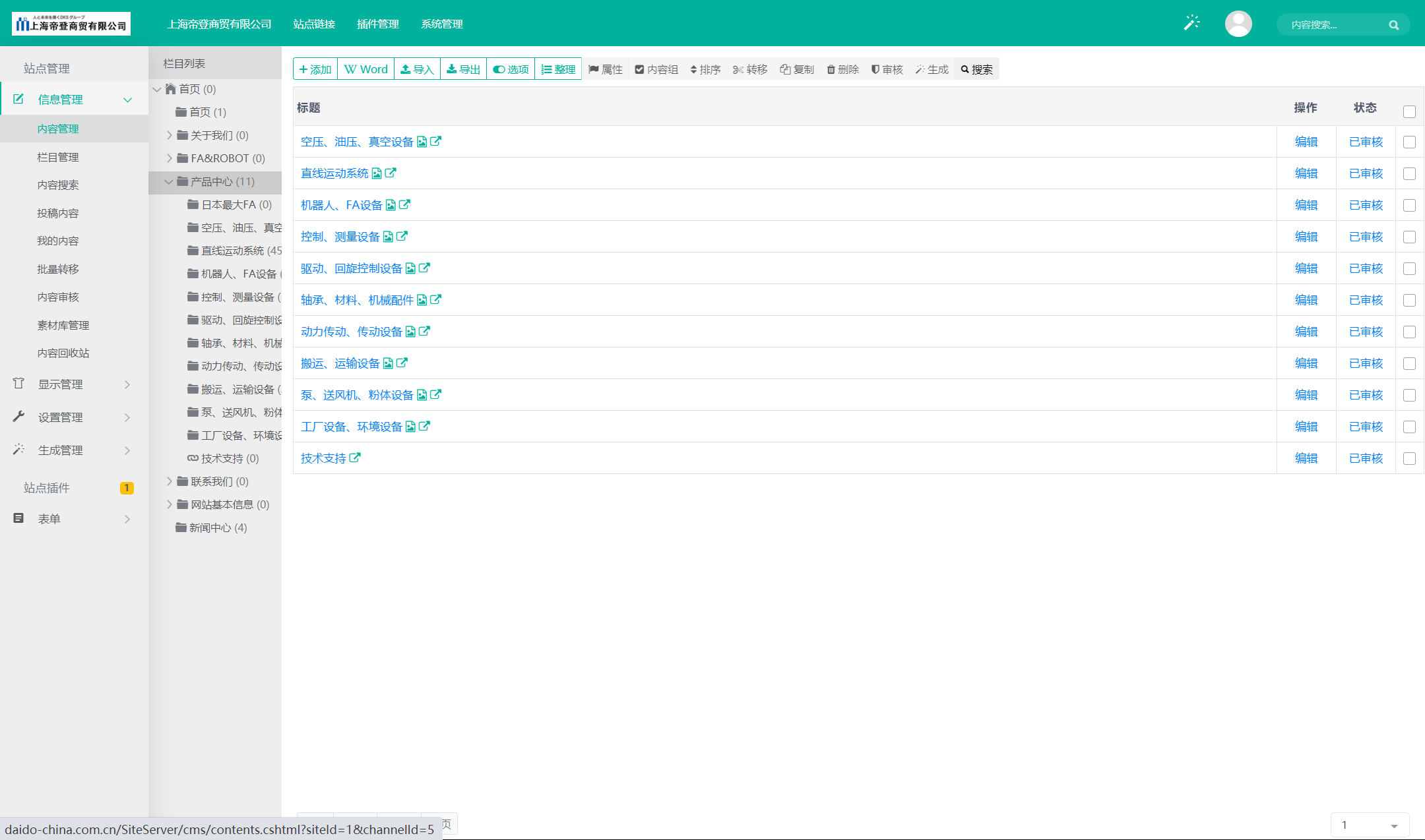Screen dimensions: 1425x840
Task: Expand the 设置管理 sidebar section
Action: pyautogui.click(x=74, y=417)
